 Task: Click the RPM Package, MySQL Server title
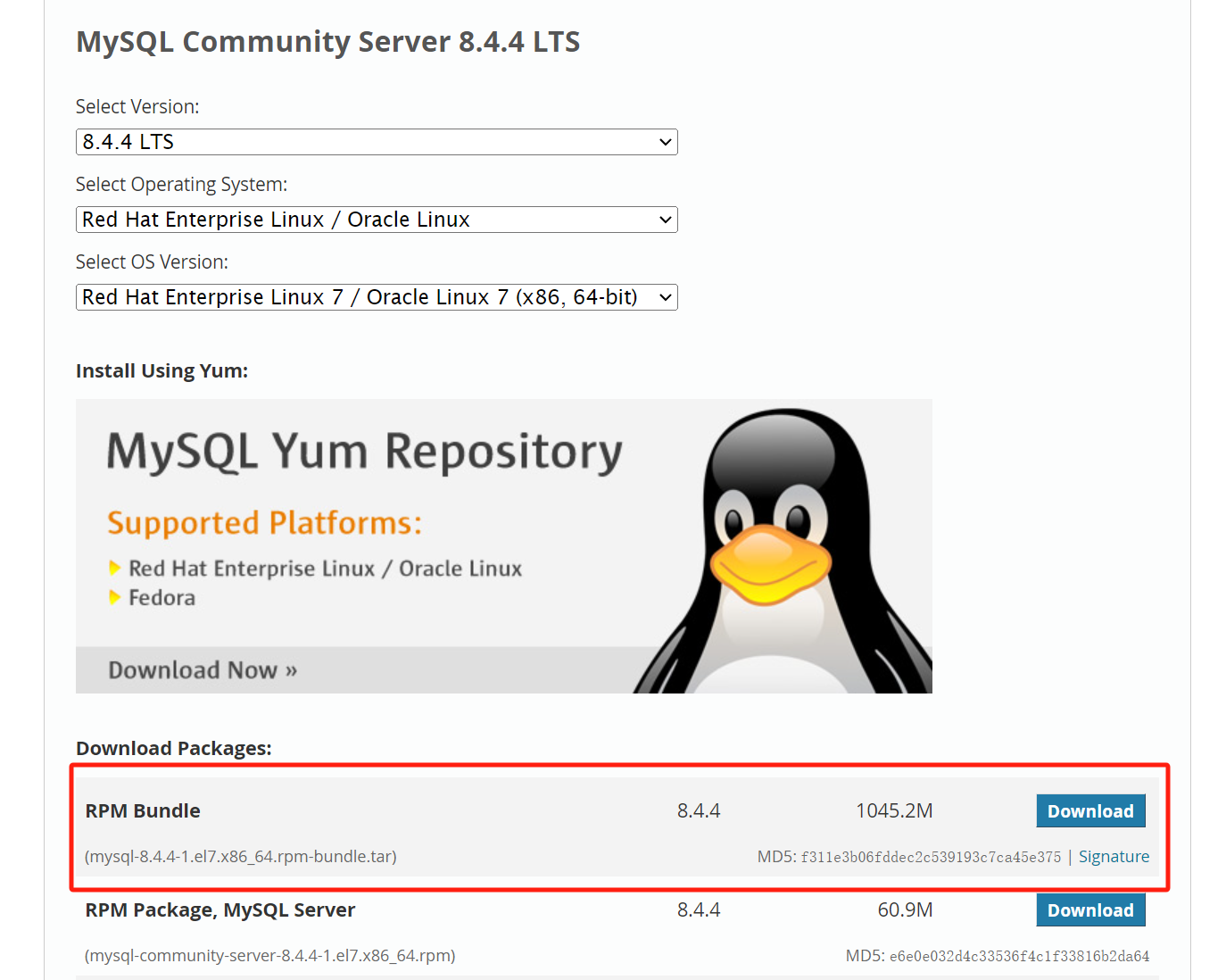[x=220, y=910]
